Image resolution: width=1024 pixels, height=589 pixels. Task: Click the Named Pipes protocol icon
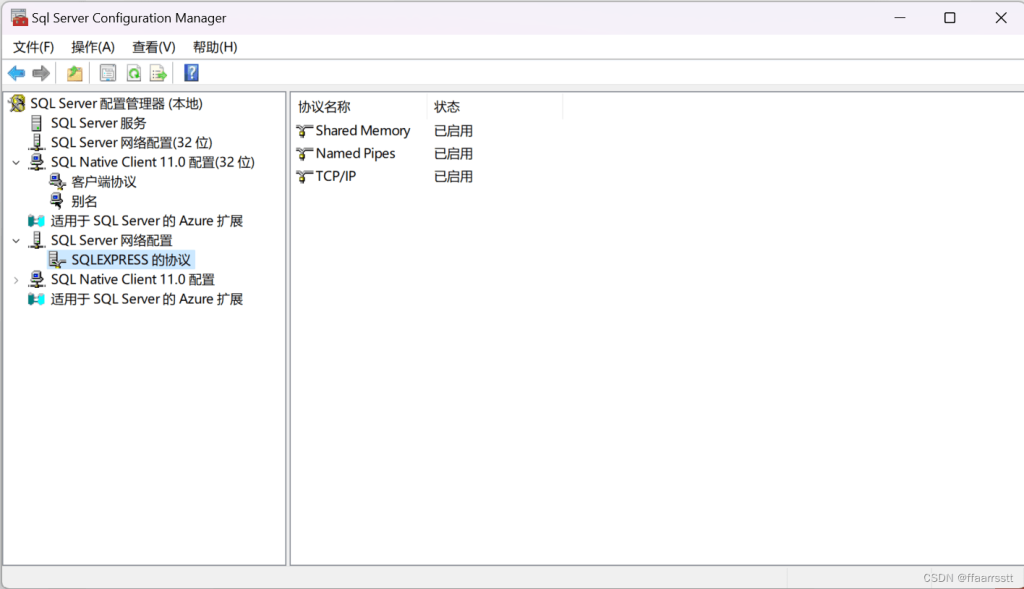(303, 153)
